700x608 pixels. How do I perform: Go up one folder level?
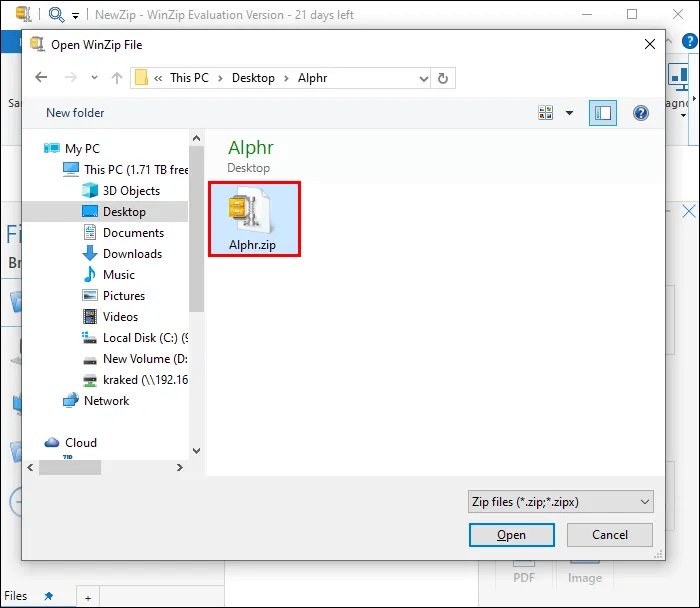click(117, 78)
